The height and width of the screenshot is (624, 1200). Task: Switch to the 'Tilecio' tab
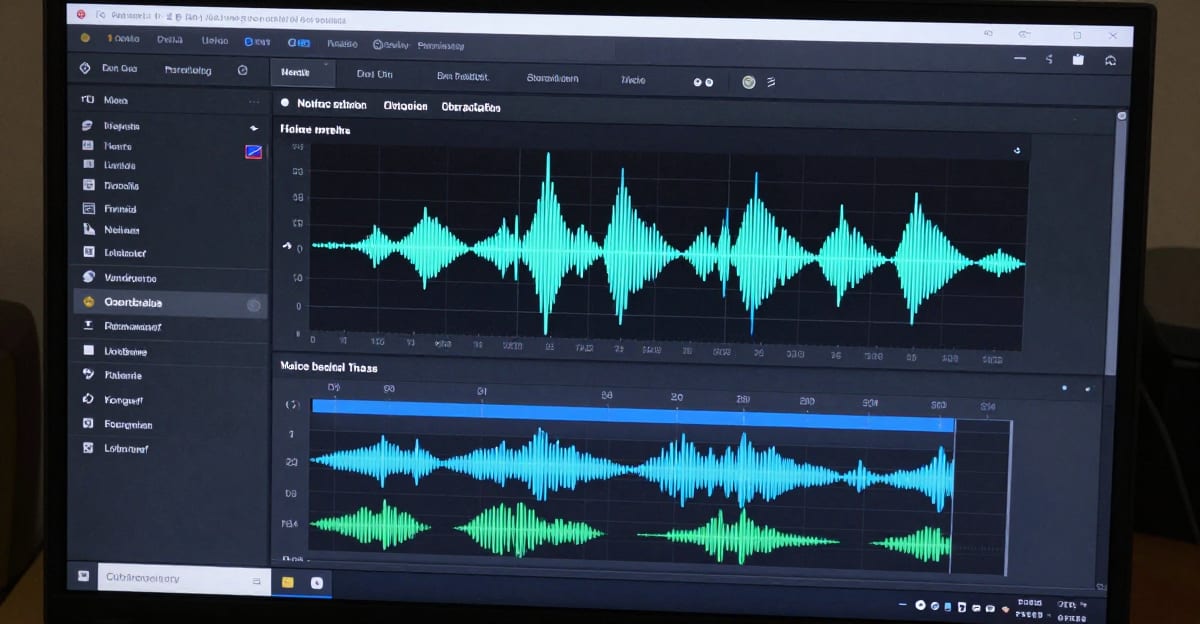(633, 80)
